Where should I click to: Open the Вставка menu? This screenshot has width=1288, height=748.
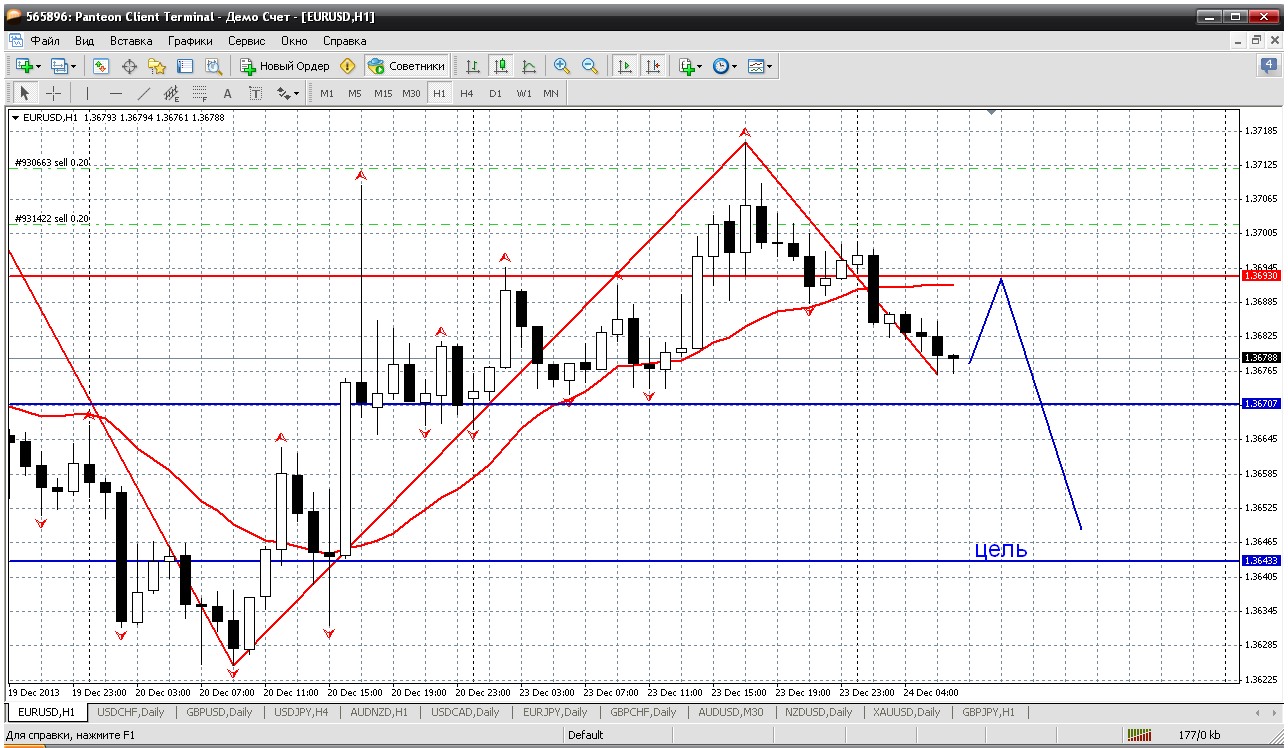(131, 41)
